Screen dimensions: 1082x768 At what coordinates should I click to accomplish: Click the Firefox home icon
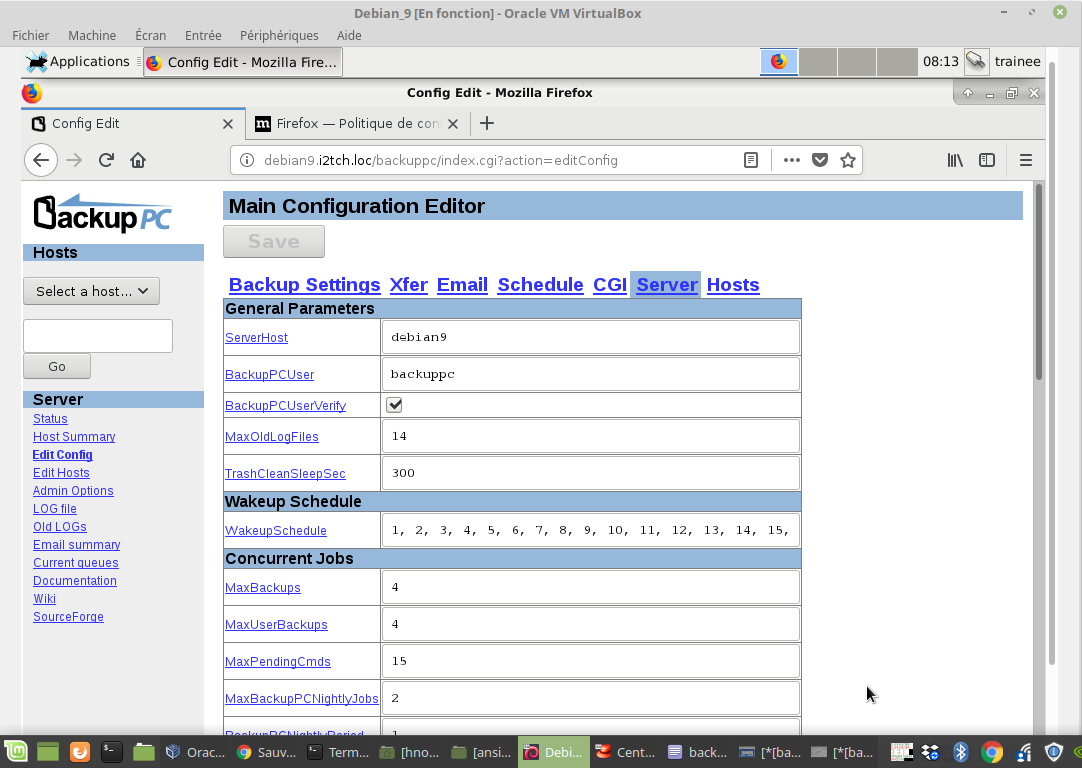[138, 160]
